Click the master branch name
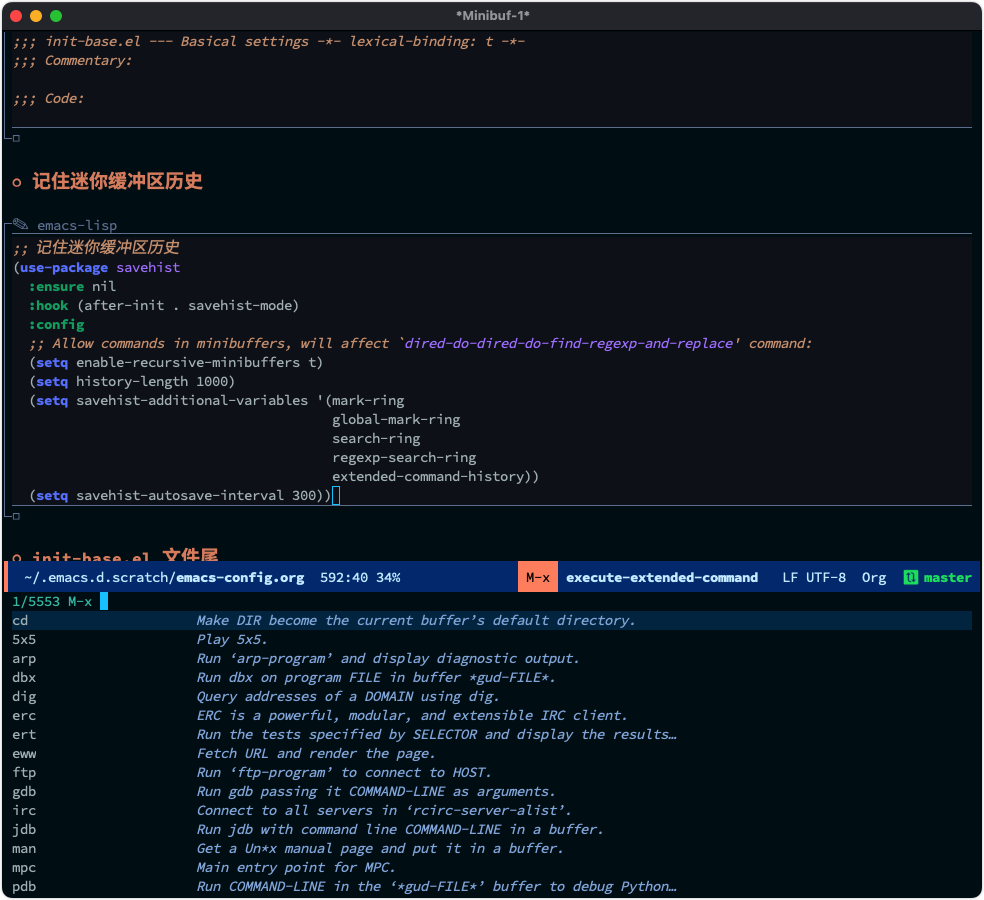The image size is (984, 900). pyautogui.click(x=947, y=577)
